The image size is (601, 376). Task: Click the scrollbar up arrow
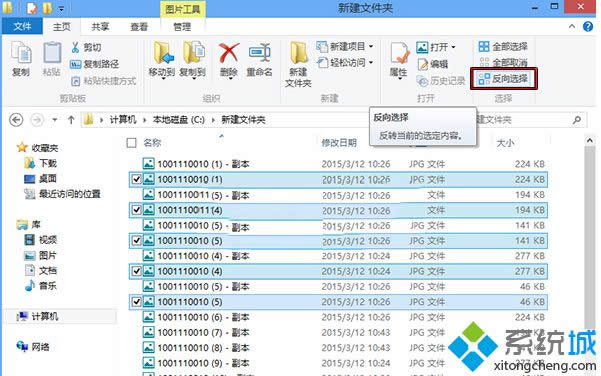tap(590, 141)
